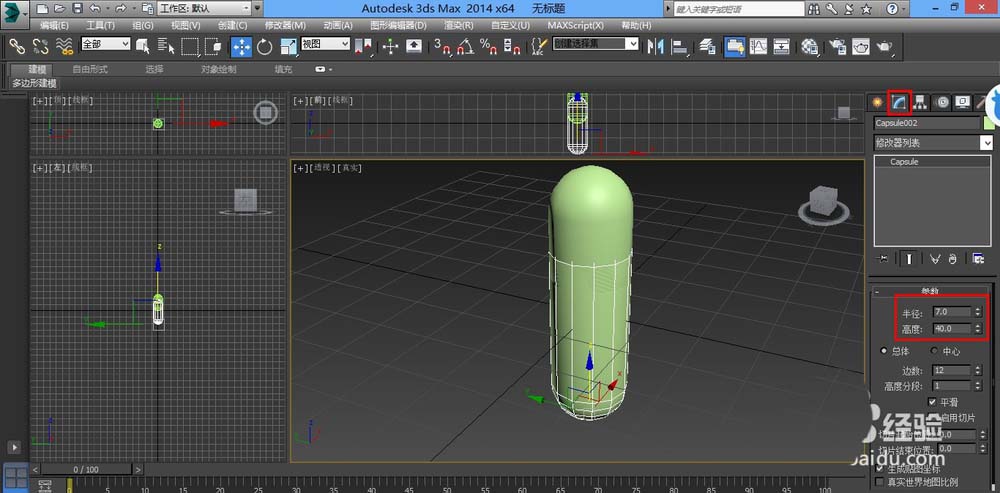Click the Undo arrow icon

click(94, 9)
